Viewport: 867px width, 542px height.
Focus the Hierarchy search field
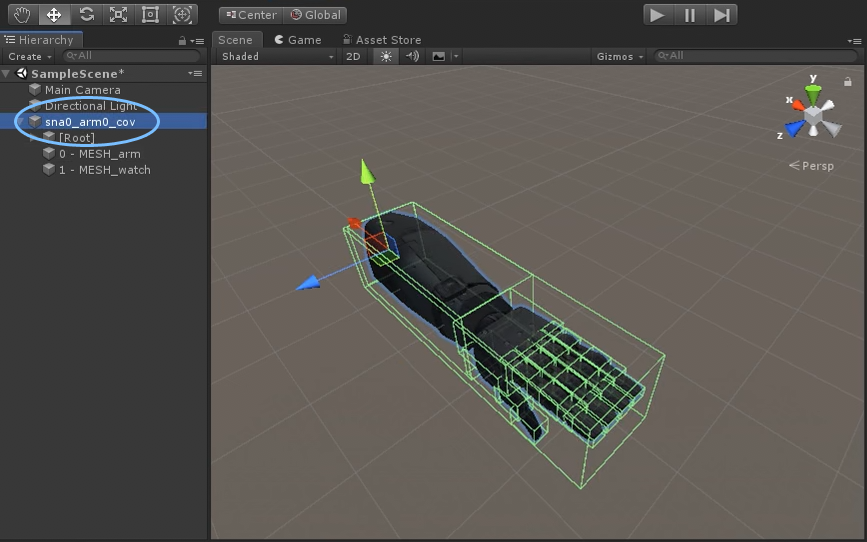click(x=131, y=56)
